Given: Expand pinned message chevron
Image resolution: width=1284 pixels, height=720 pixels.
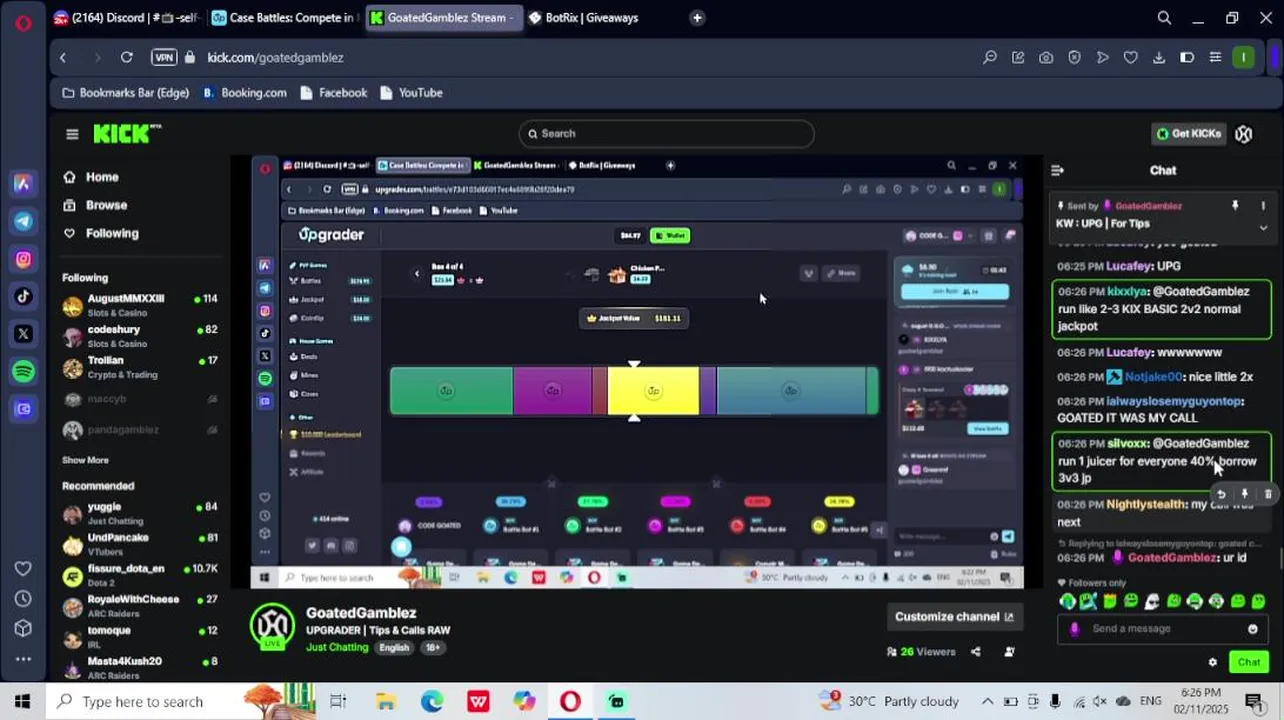Looking at the screenshot, I should click(1263, 228).
